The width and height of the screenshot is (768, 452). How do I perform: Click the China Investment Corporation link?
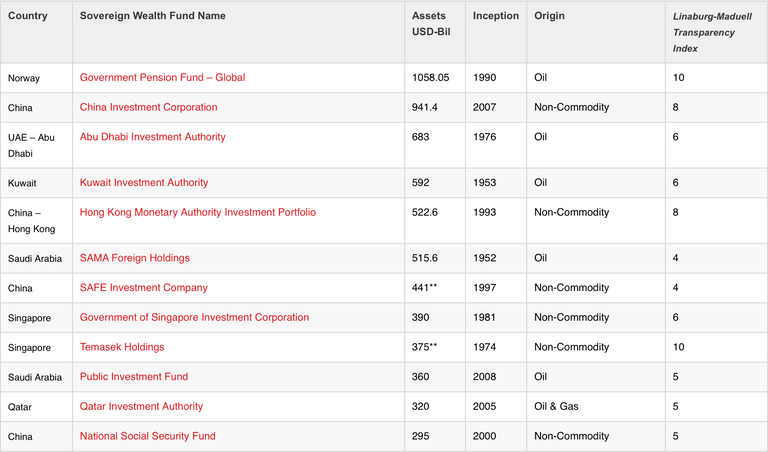(x=149, y=108)
